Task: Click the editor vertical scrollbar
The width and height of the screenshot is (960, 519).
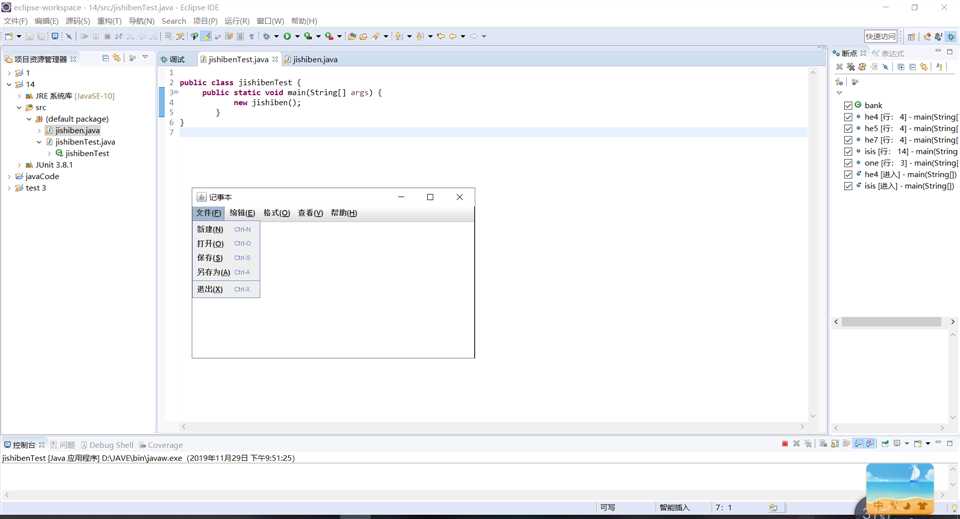Action: pyautogui.click(x=813, y=245)
